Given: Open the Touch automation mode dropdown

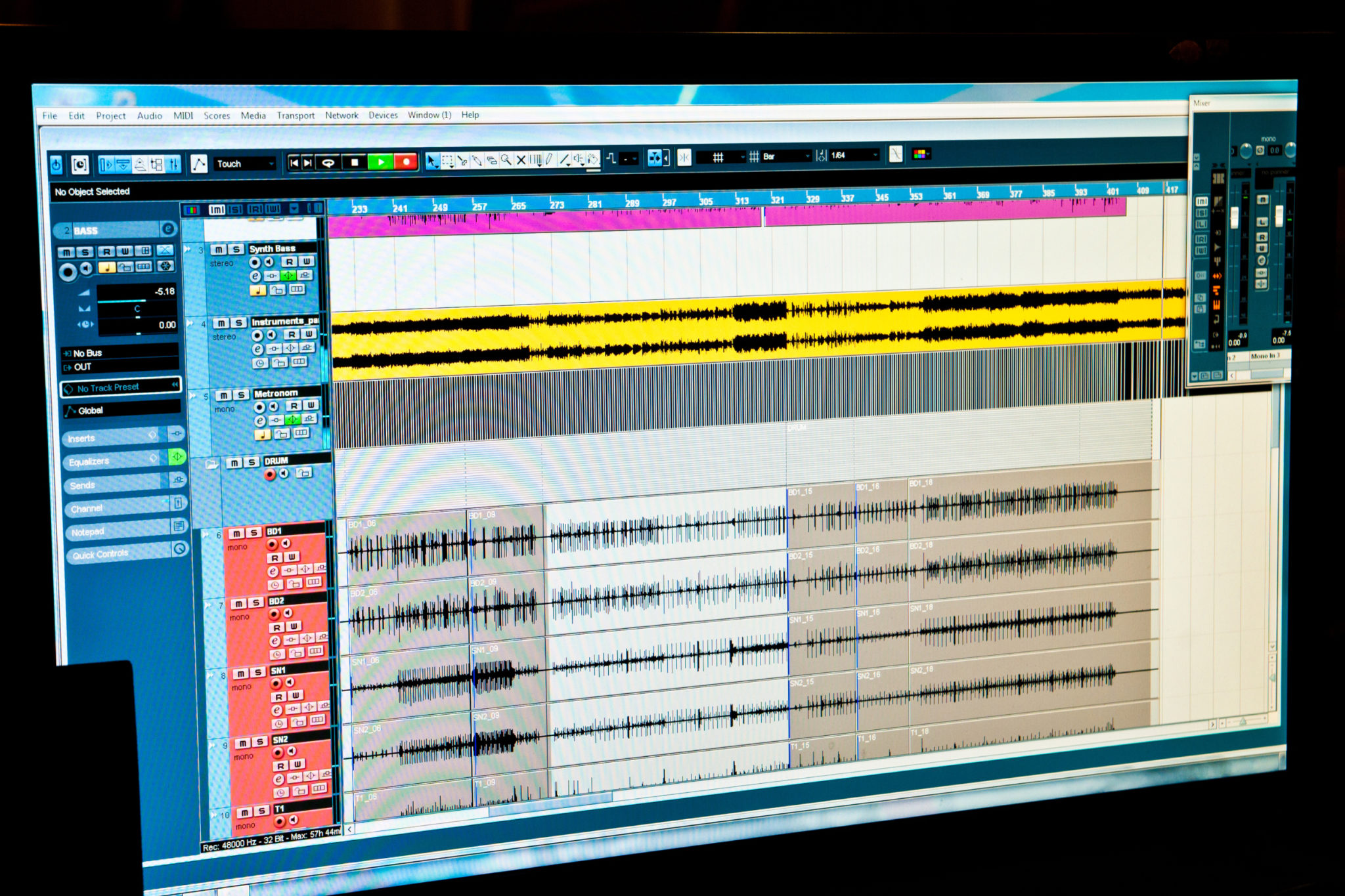Looking at the screenshot, I should 272,163.
